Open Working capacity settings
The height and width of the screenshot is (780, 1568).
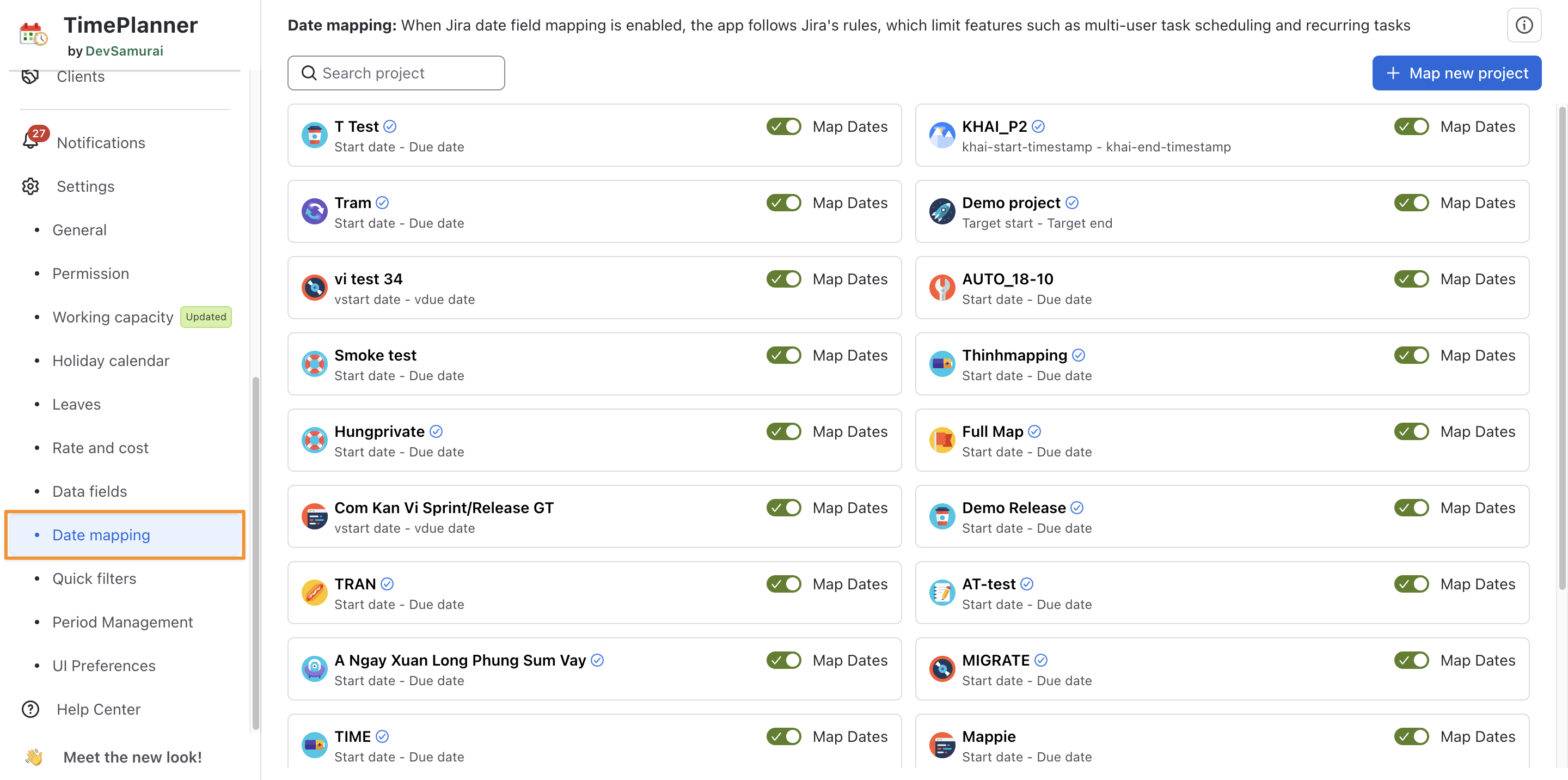113,316
